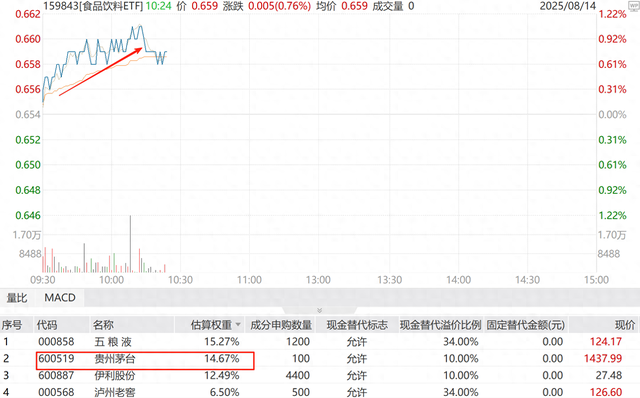Viewport: 640px width, 398px height.
Task: Switch to the MACD tab
Action: click(x=60, y=298)
